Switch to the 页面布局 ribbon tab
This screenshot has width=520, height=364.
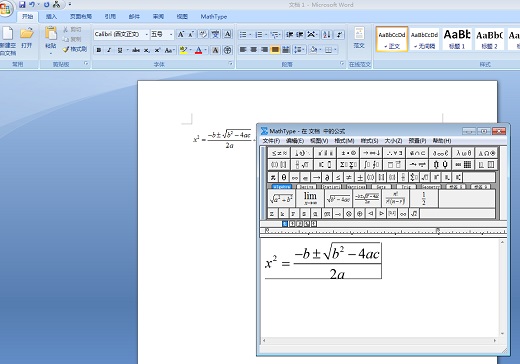(81, 16)
